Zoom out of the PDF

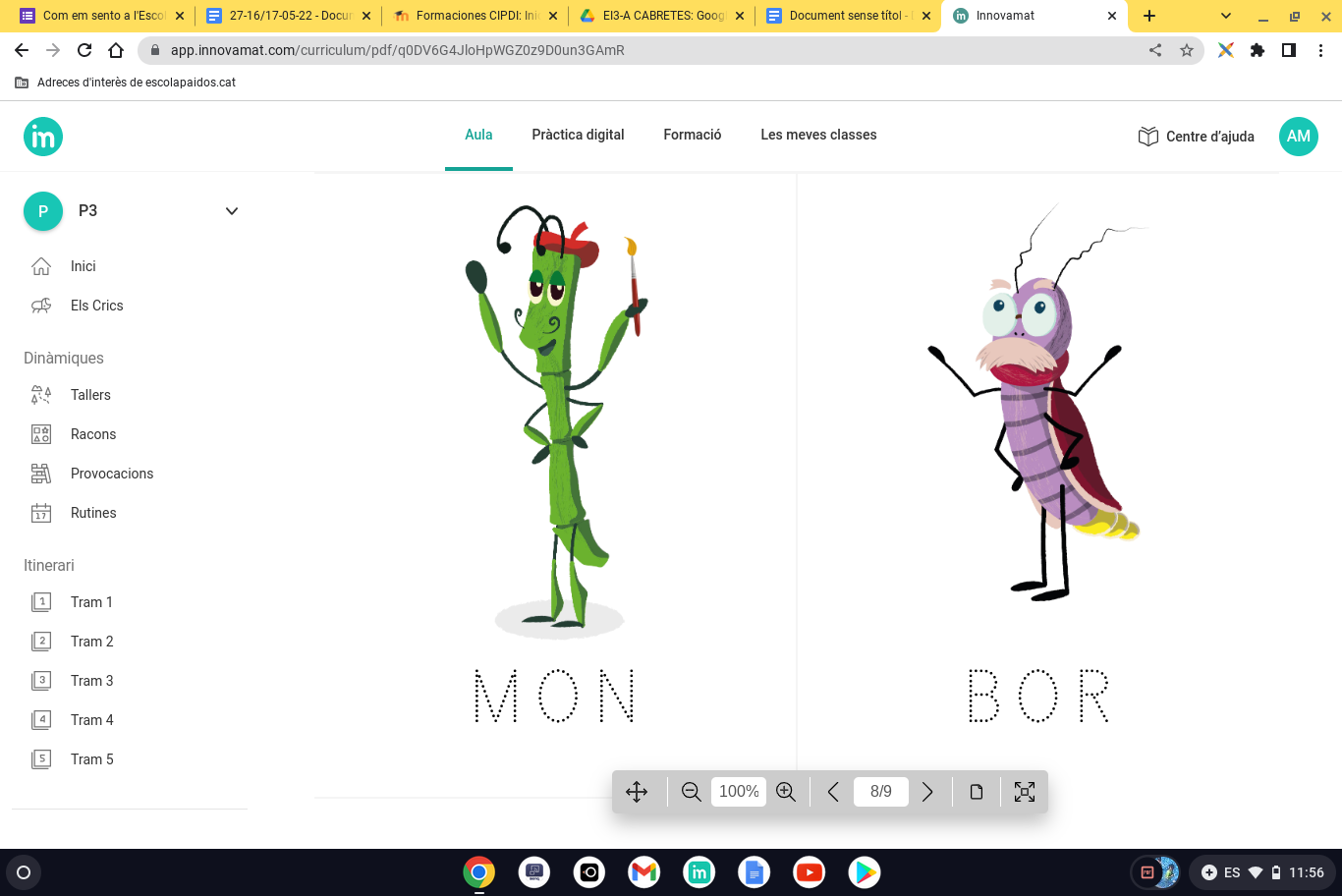(x=692, y=792)
